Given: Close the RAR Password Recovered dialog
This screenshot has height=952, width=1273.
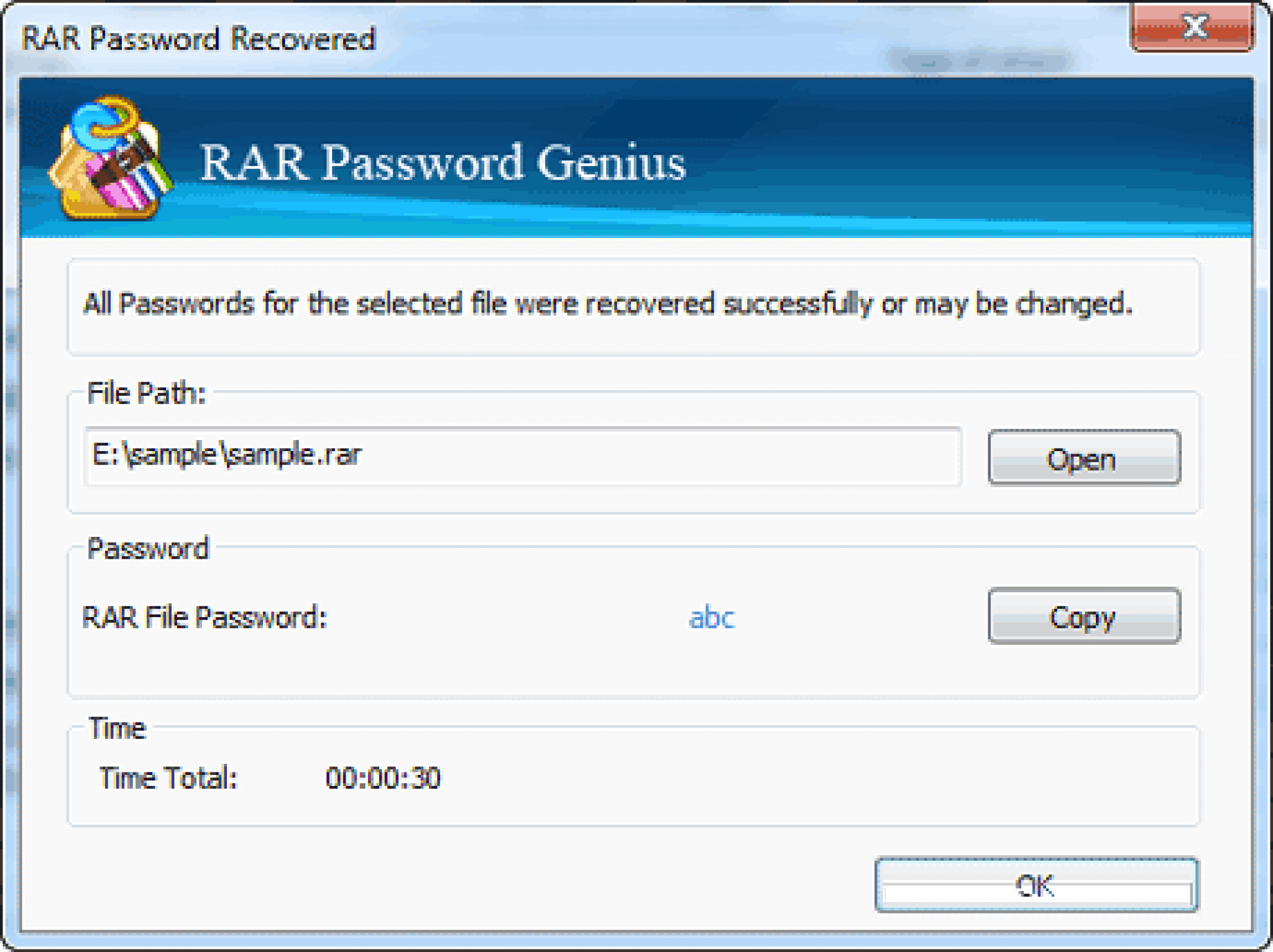Looking at the screenshot, I should point(1192,27).
